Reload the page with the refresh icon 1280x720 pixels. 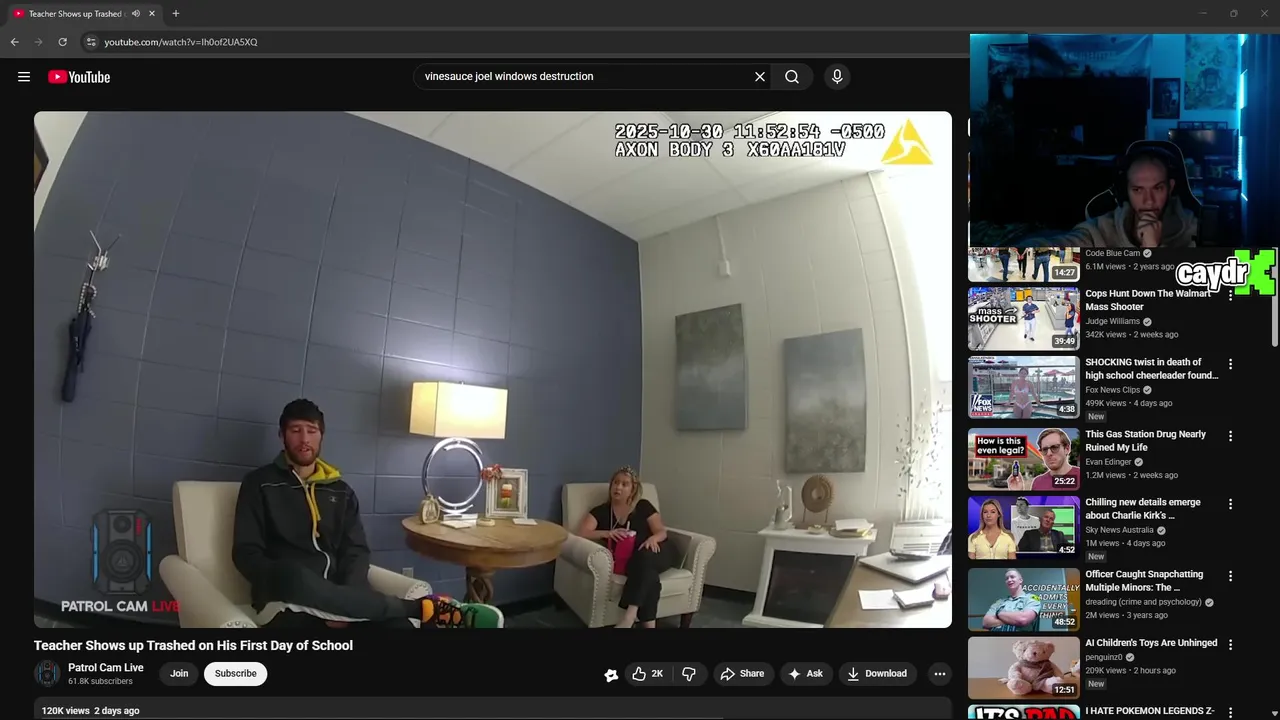pyautogui.click(x=62, y=42)
